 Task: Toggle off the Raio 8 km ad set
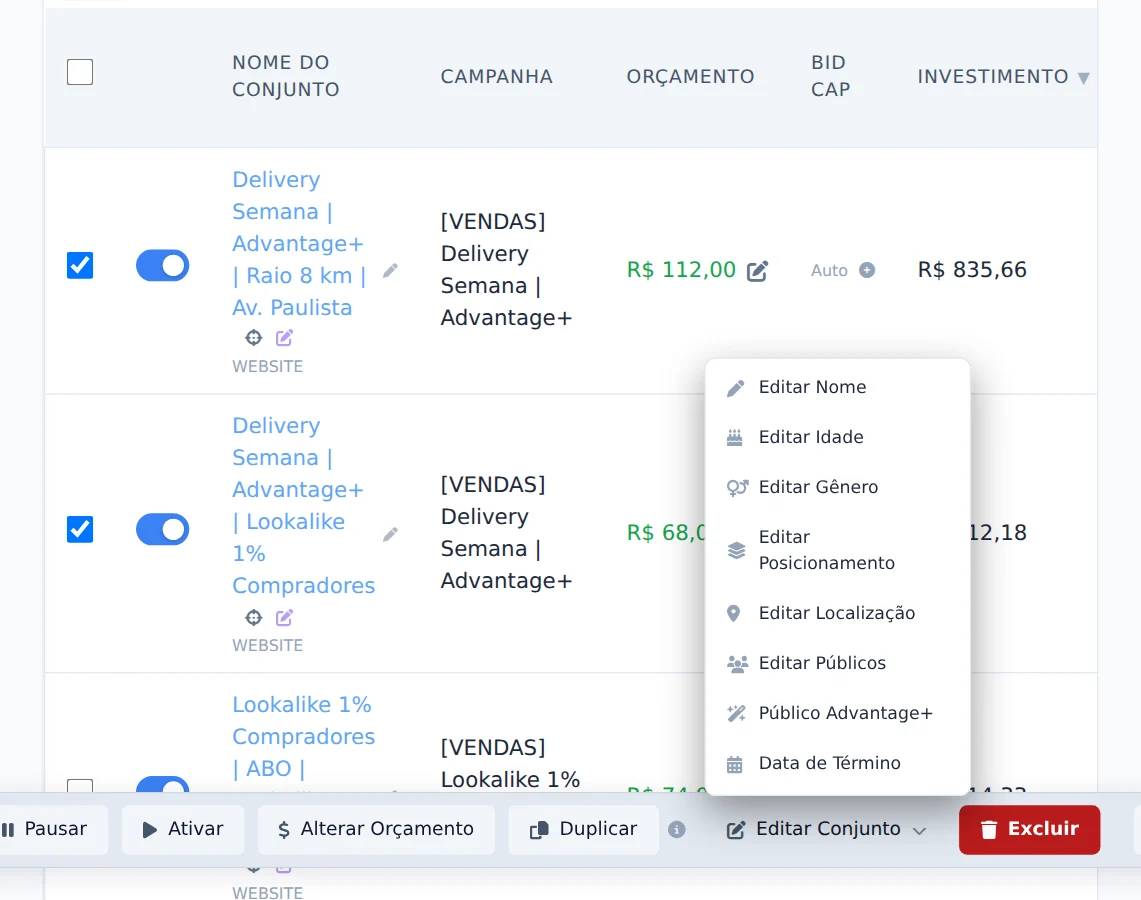162,266
